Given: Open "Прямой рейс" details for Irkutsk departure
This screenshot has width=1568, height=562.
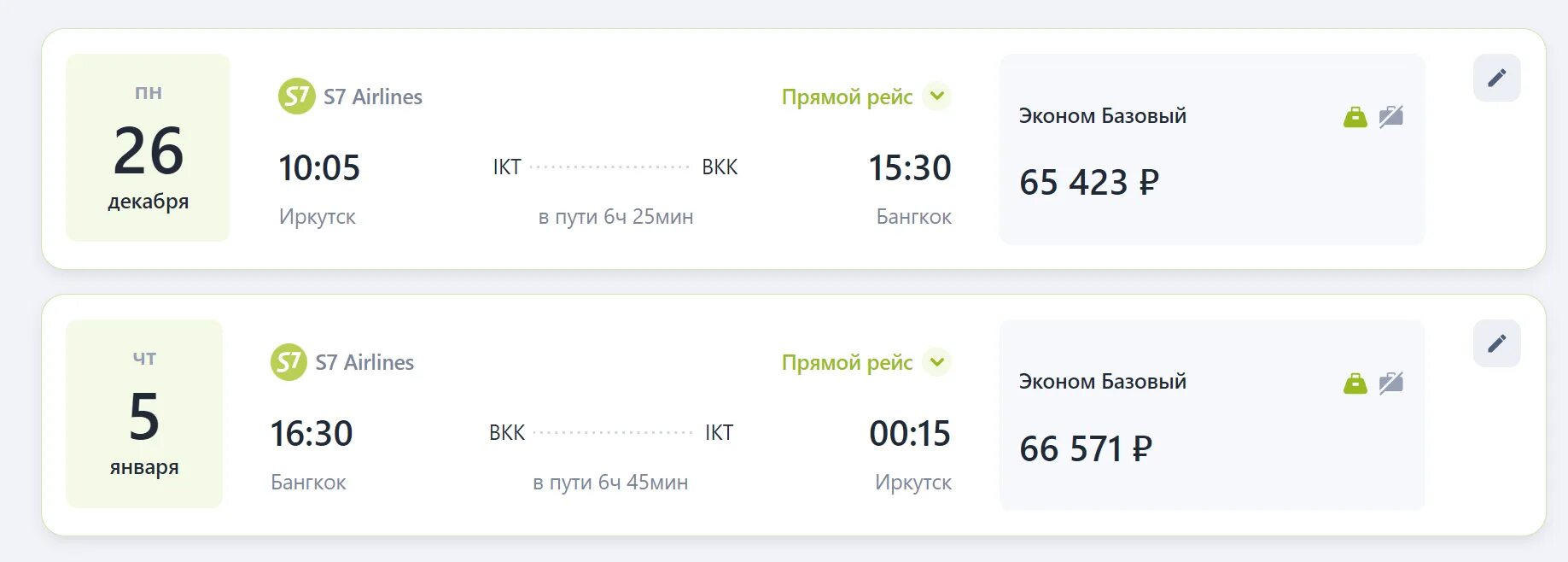Looking at the screenshot, I should pos(847,97).
